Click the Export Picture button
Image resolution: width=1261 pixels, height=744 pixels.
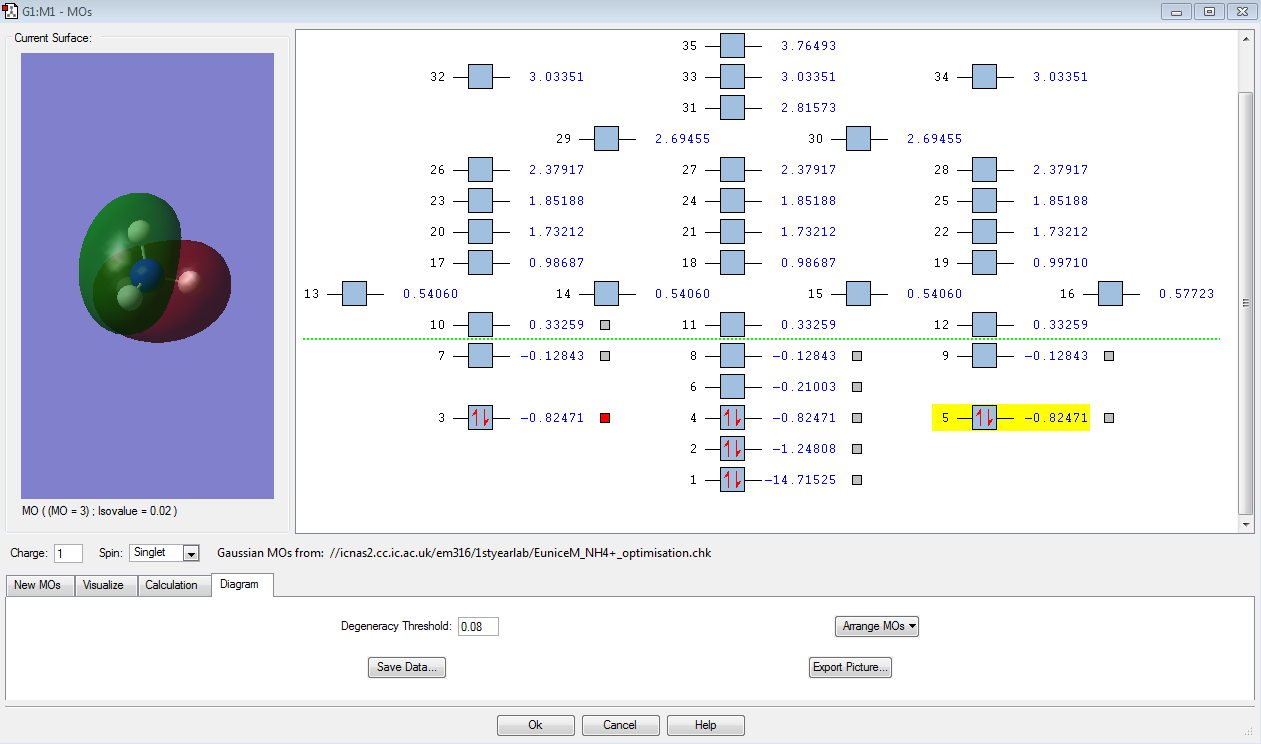point(850,667)
